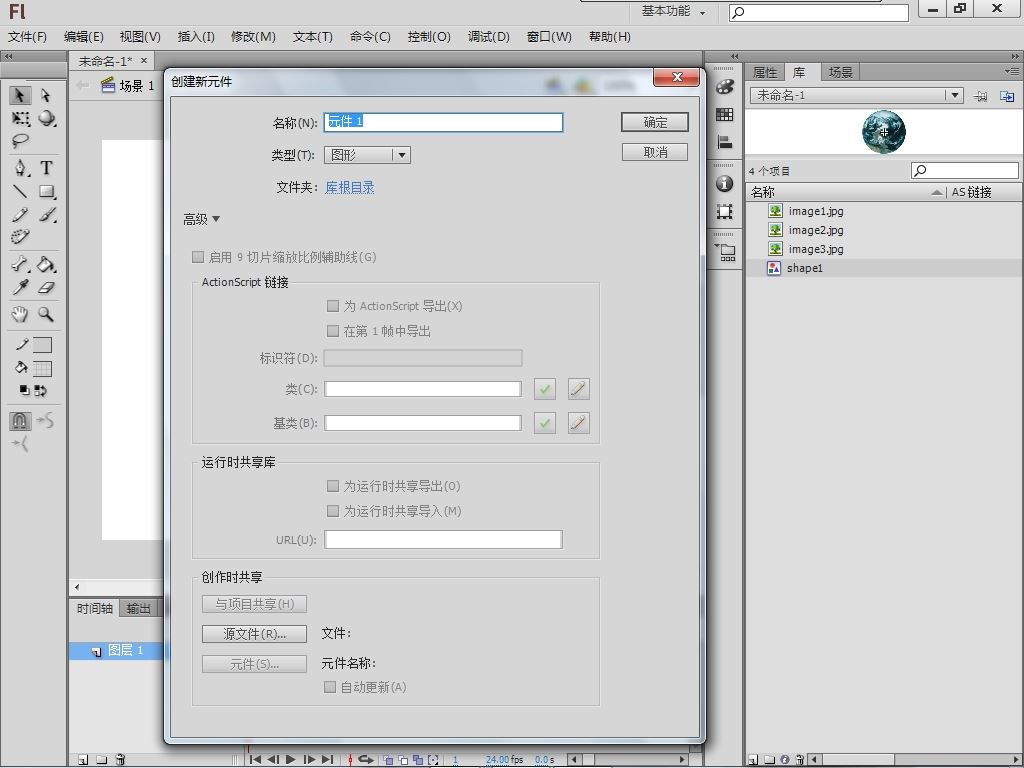Viewport: 1024px width, 768px height.
Task: Check Import for runtime sharing option
Action: [333, 511]
